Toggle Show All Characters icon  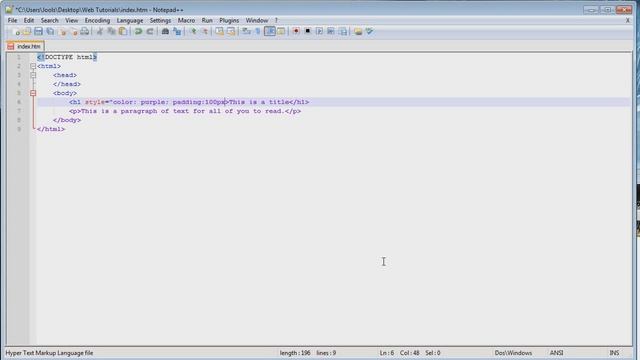coord(258,31)
